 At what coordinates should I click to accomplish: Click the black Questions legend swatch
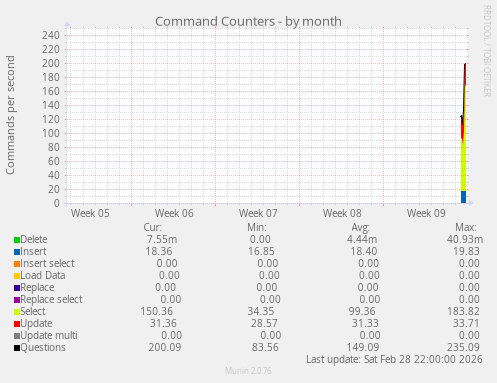point(17,348)
